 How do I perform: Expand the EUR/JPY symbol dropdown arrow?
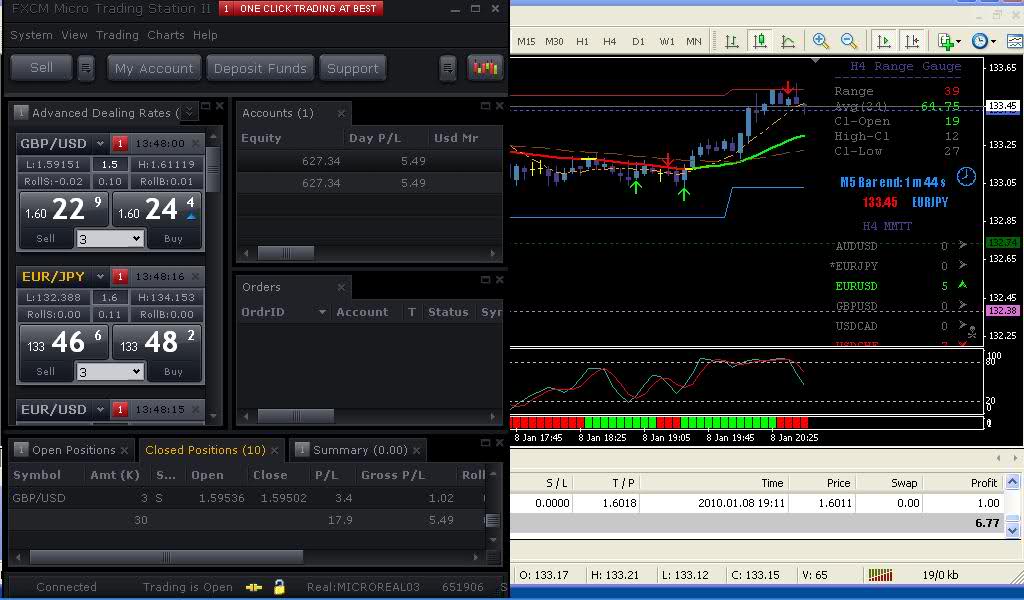click(104, 276)
